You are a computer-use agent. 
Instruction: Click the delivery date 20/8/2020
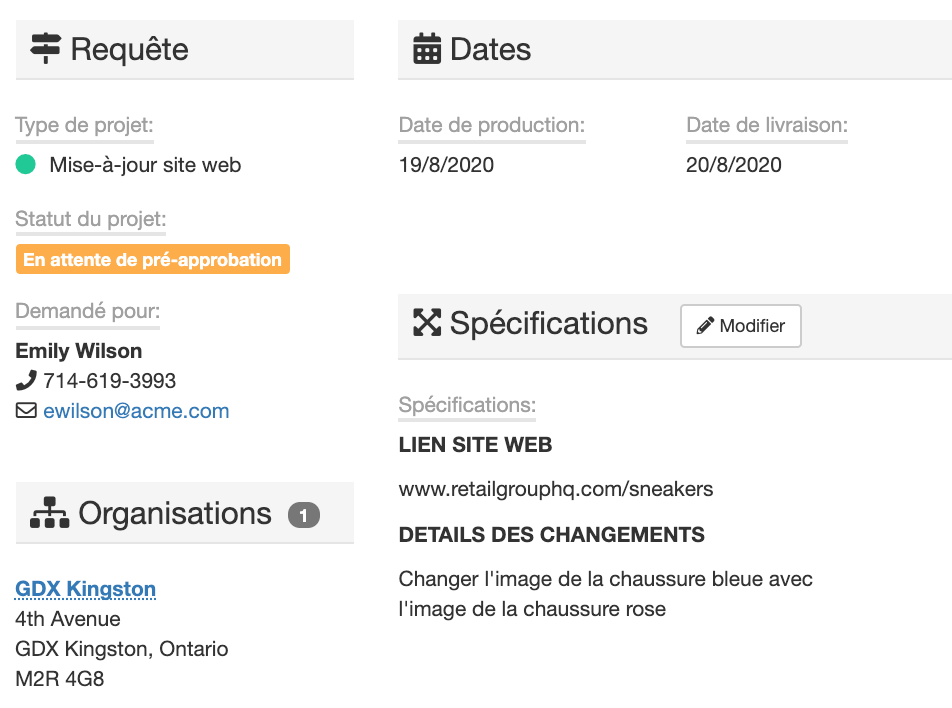coord(734,165)
